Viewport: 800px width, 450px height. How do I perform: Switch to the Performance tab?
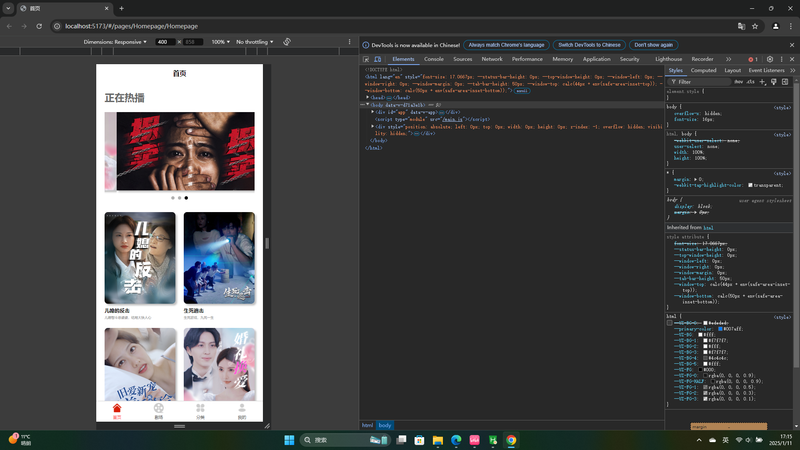coord(527,59)
